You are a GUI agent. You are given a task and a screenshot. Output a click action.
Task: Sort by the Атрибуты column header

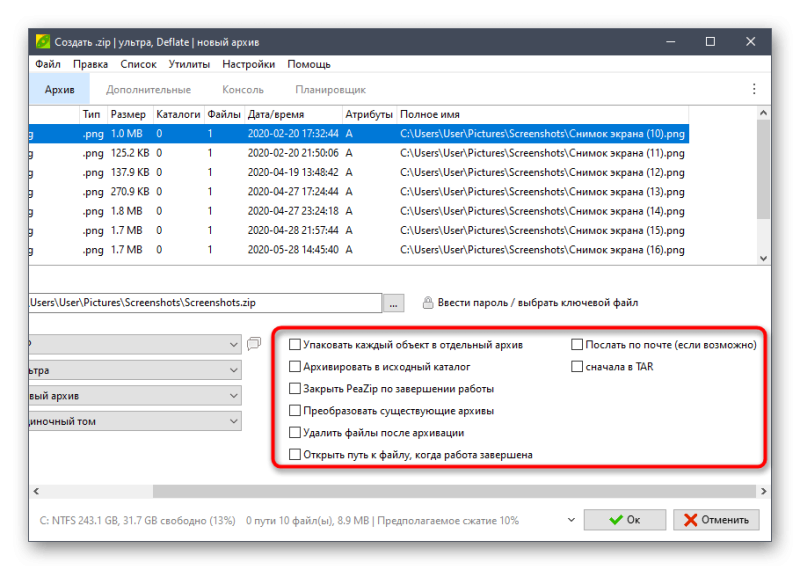coord(369,114)
